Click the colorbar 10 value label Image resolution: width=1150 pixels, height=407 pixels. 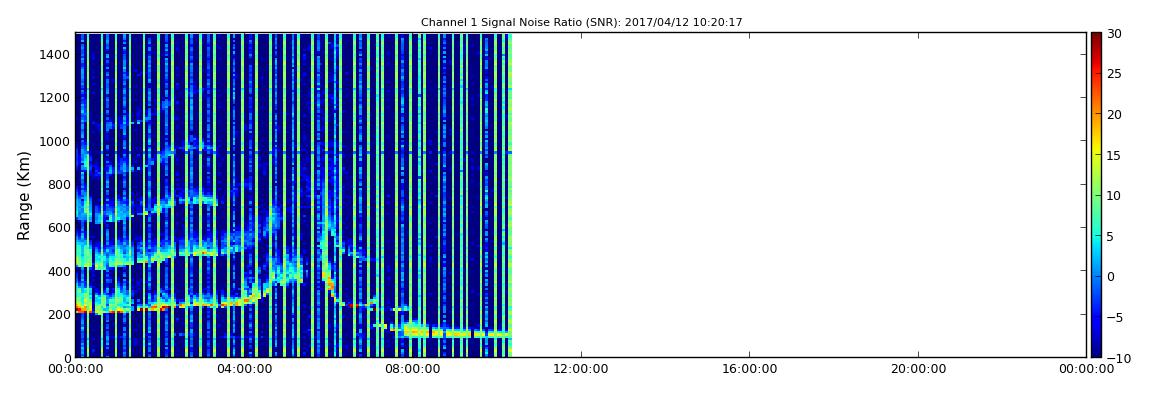(x=1114, y=195)
